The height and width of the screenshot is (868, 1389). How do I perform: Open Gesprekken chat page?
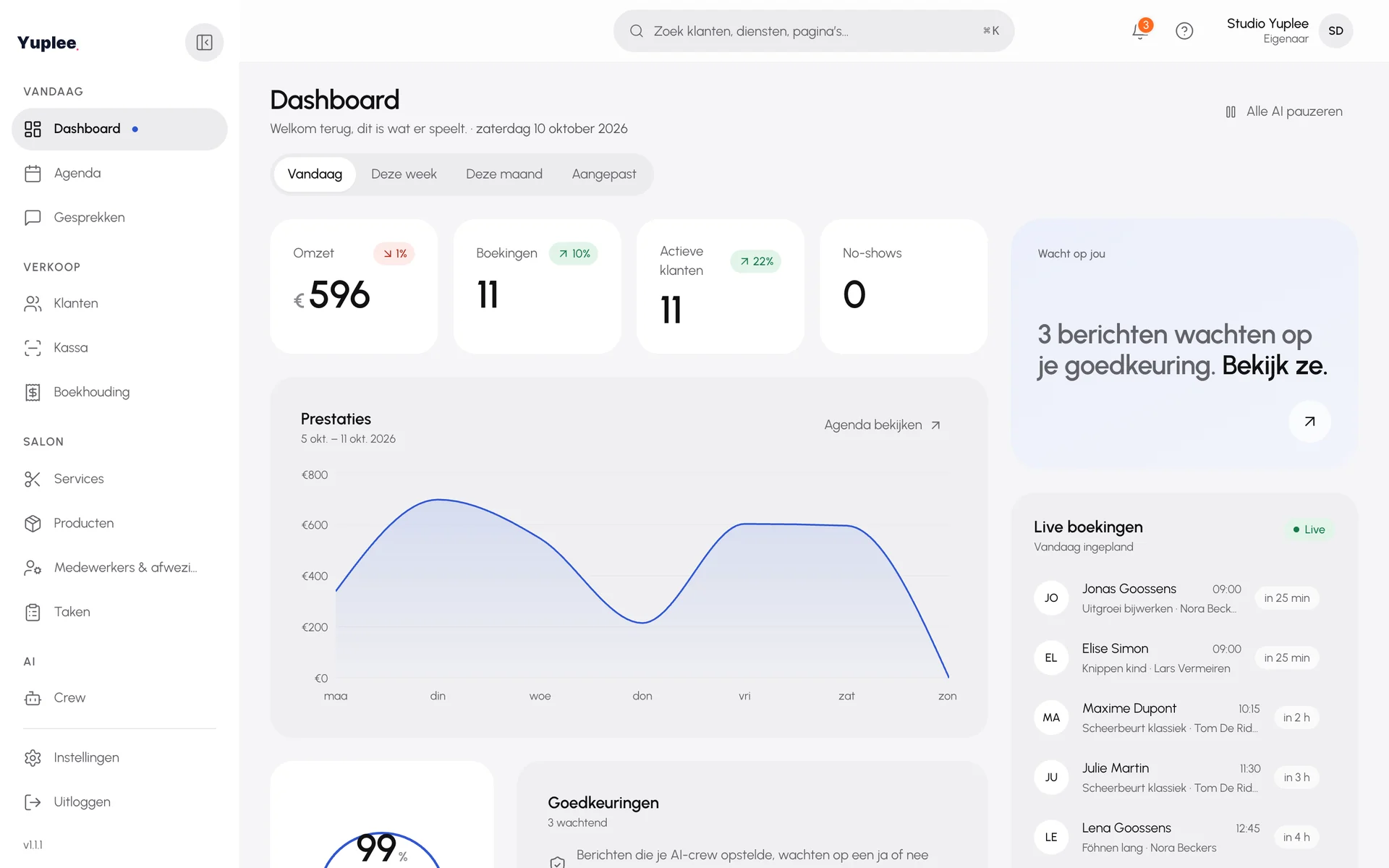[119, 218]
